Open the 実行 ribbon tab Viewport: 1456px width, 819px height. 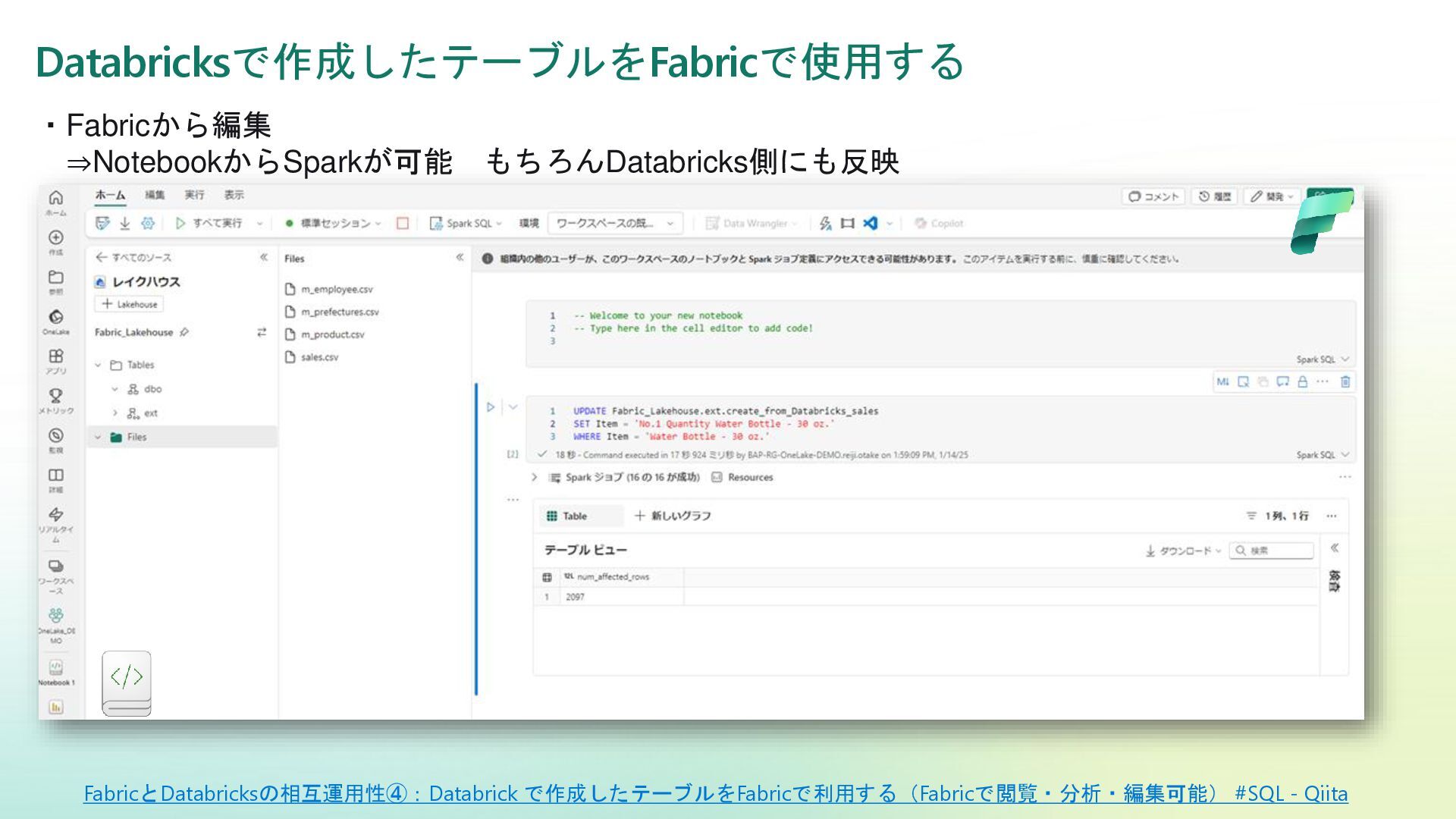pyautogui.click(x=194, y=195)
